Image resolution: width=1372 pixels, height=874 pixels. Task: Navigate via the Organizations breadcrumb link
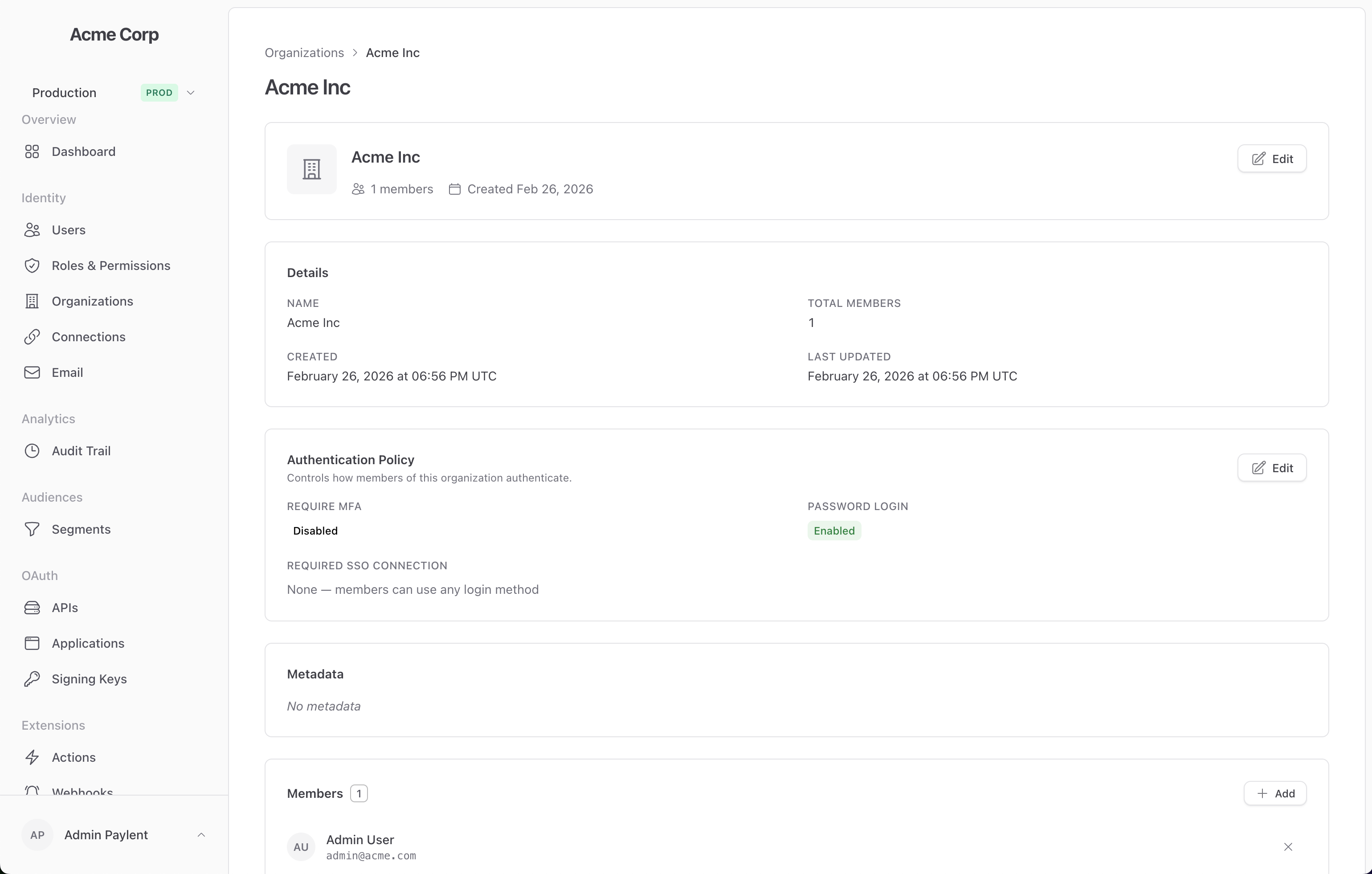[x=304, y=53]
